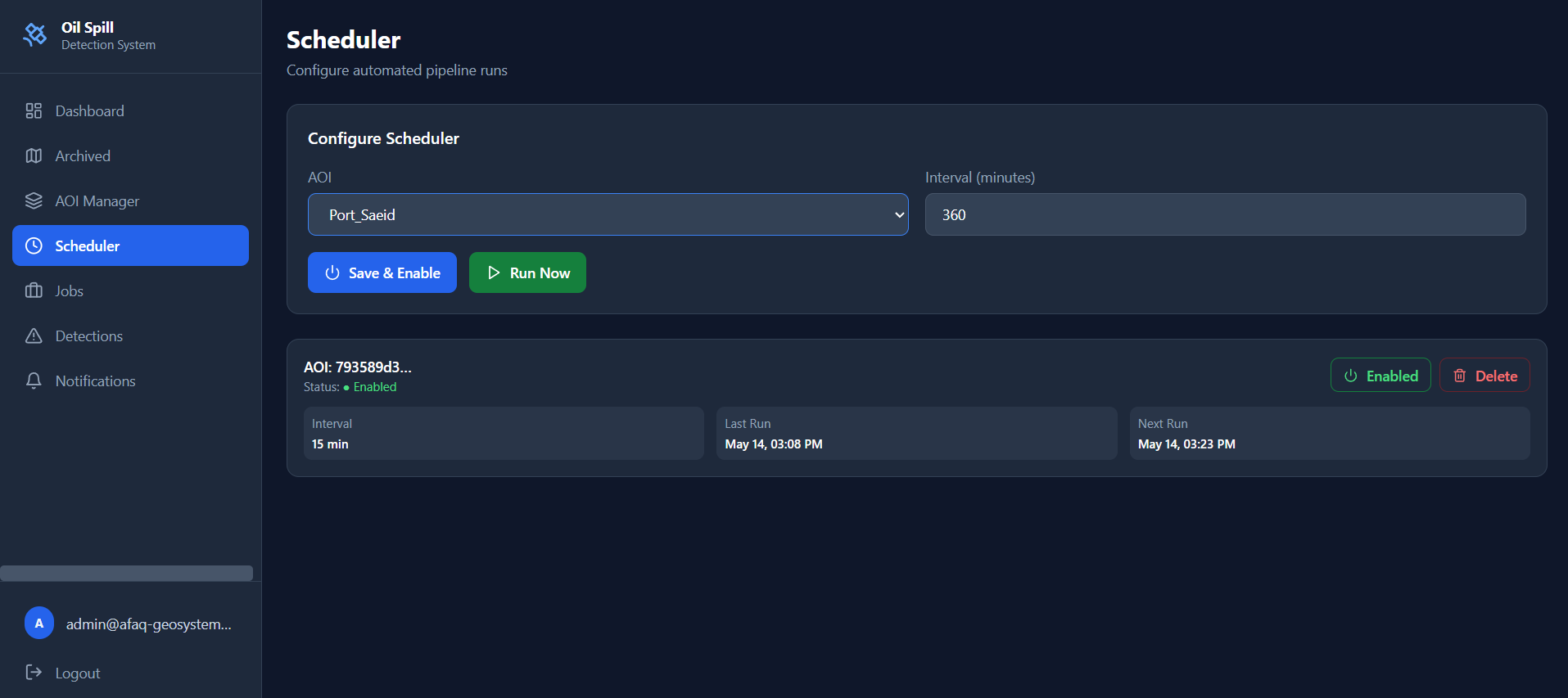This screenshot has height=698, width=1568.
Task: Open the AOI dropdown showing Port_Saeid
Action: 608,214
